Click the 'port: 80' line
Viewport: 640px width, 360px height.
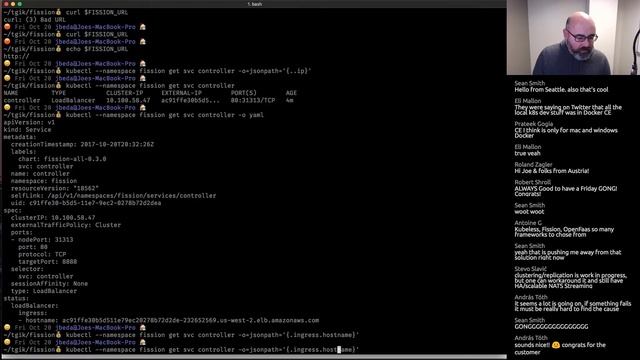[33, 247]
